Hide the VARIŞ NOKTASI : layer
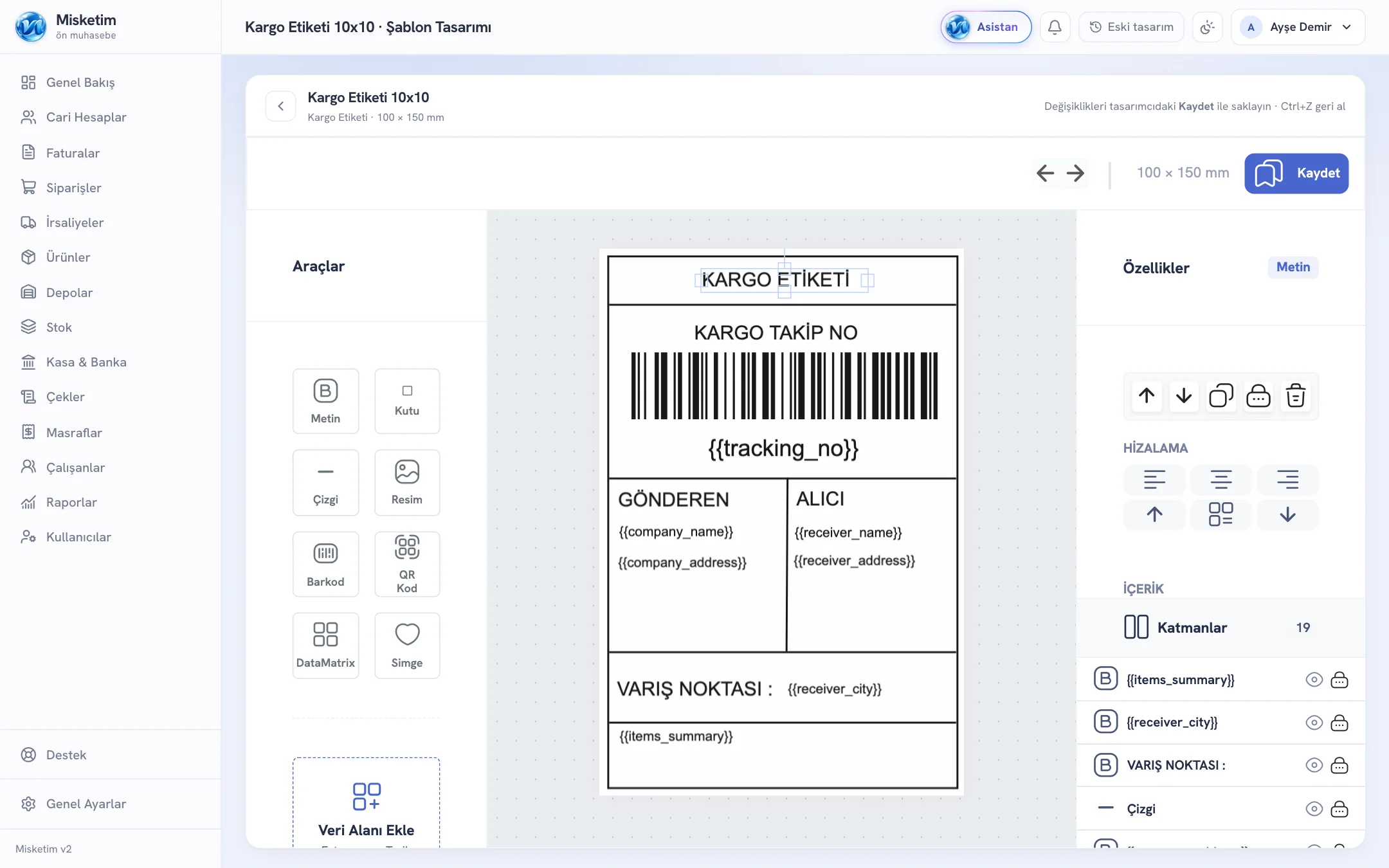1389x868 pixels. click(x=1314, y=765)
